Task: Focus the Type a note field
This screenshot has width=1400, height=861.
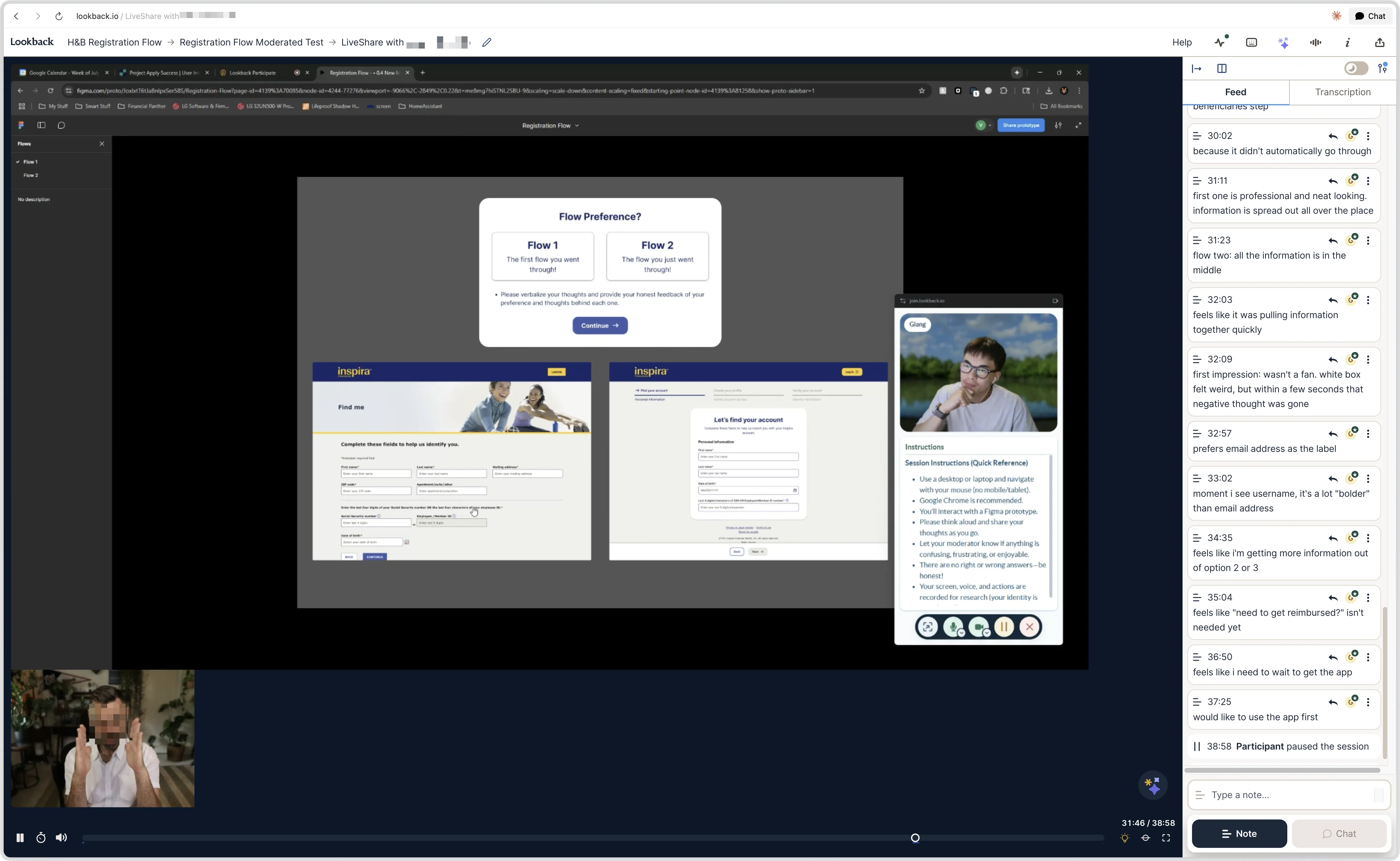Action: click(1289, 794)
